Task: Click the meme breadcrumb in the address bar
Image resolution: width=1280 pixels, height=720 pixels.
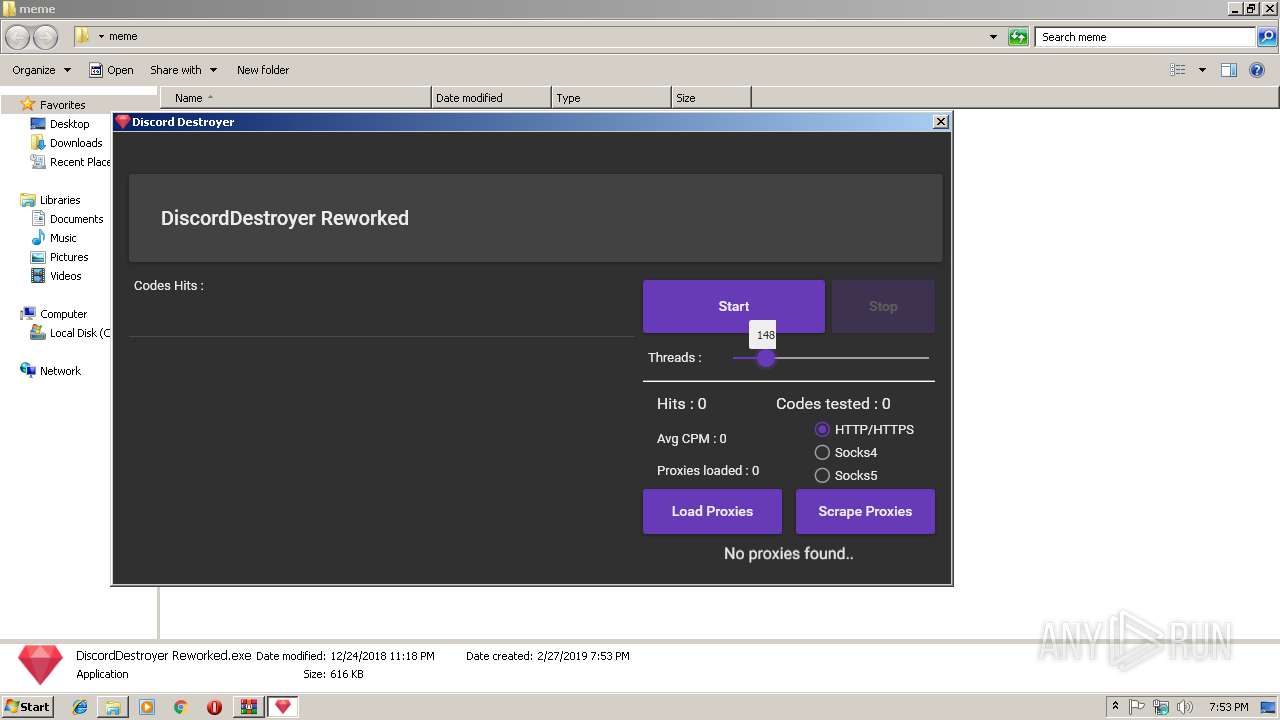Action: [123, 36]
